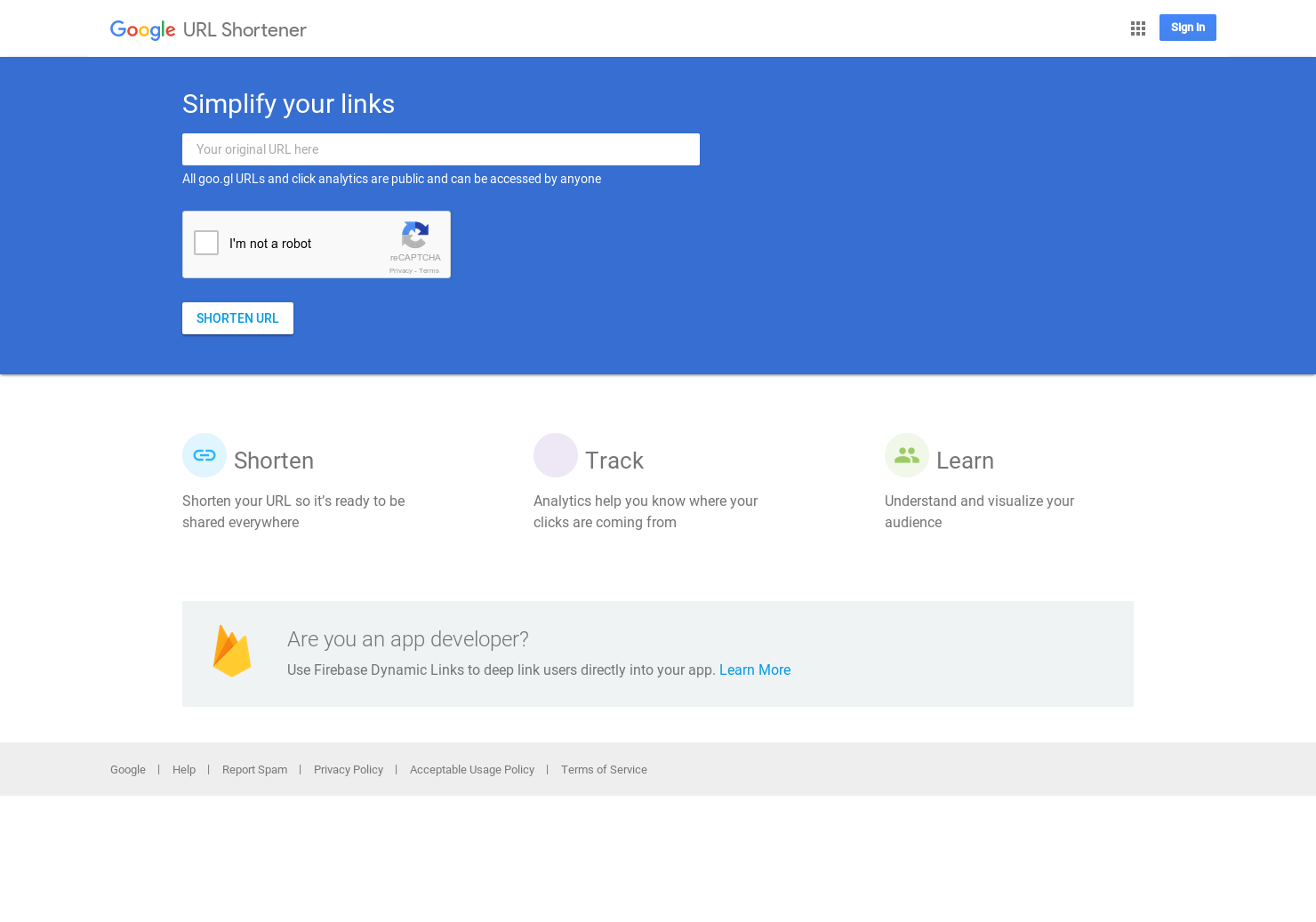Viewport: 1316px width, 922px height.
Task: Open the Google apps grid icon
Action: tap(1138, 28)
